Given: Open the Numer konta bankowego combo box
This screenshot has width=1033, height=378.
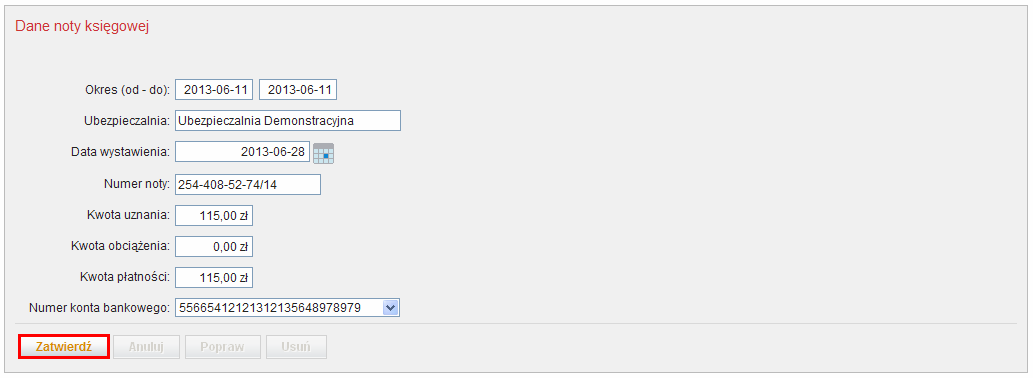Looking at the screenshot, I should tap(288, 308).
